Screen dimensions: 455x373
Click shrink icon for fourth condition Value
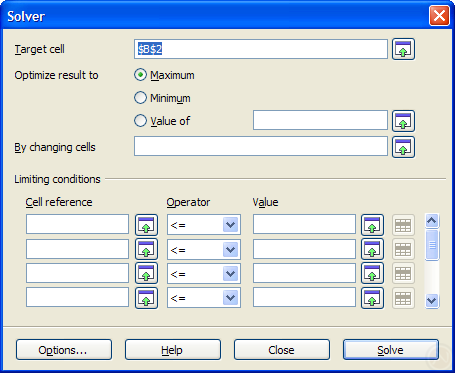(372, 298)
